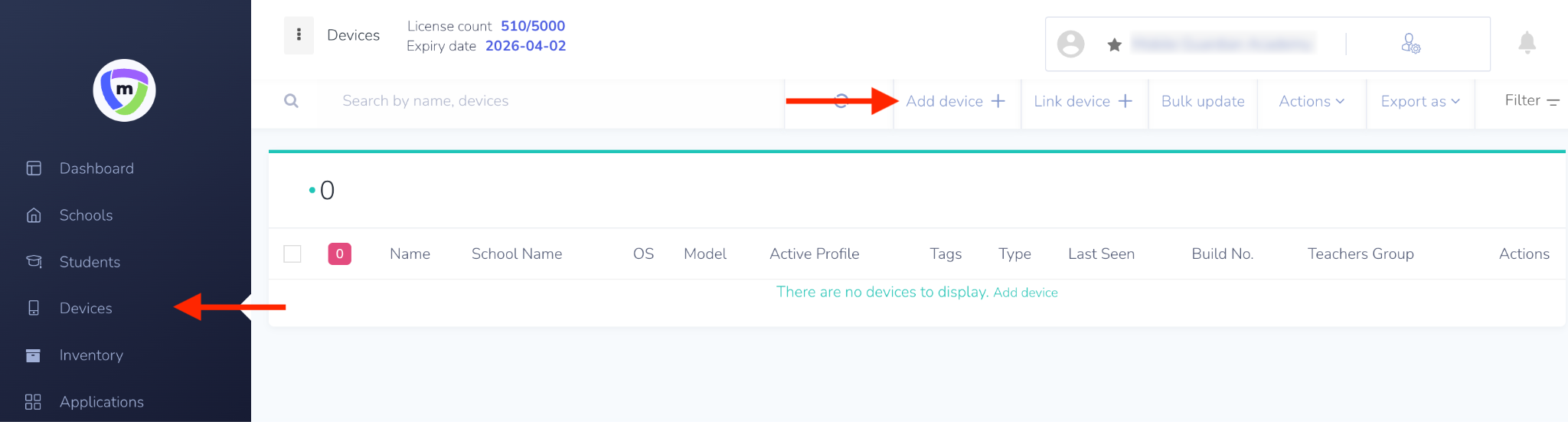The height and width of the screenshot is (422, 1568).
Task: Click the refresh icon near search bar
Action: (841, 101)
